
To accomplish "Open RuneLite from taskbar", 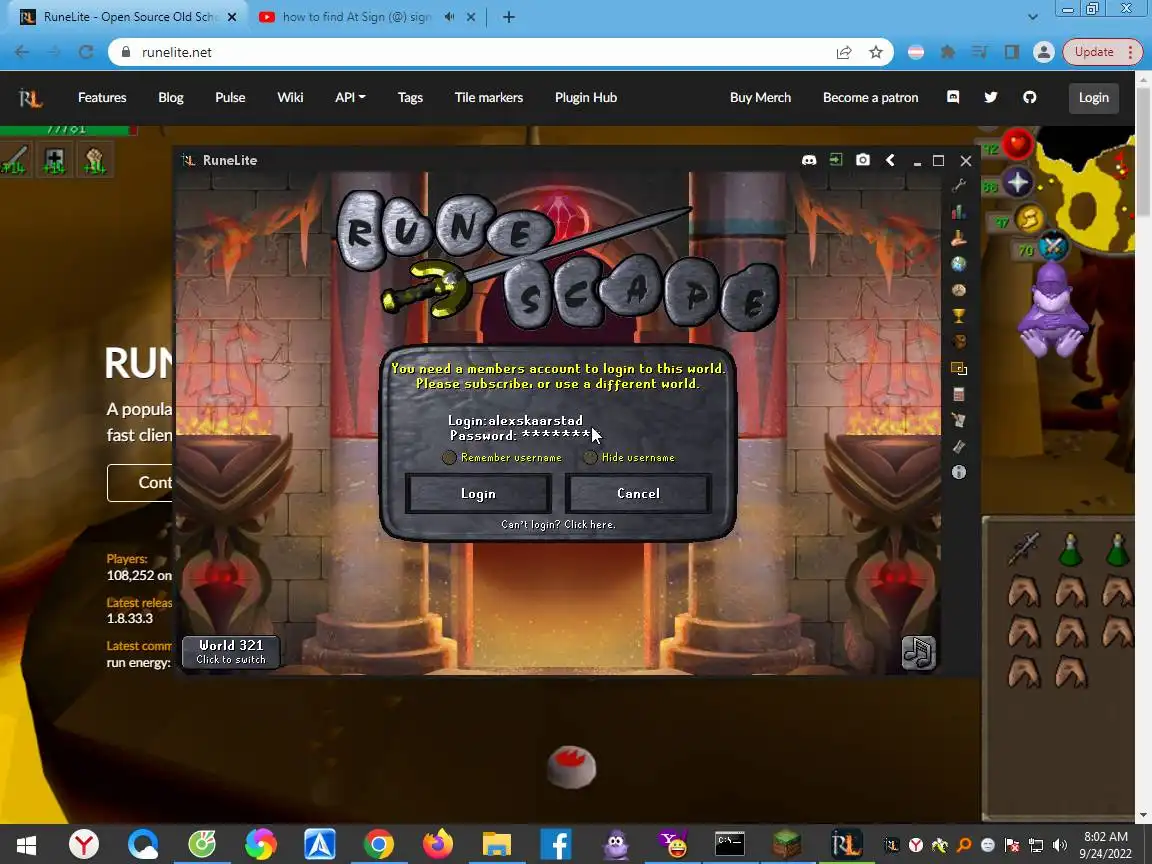I will point(845,844).
